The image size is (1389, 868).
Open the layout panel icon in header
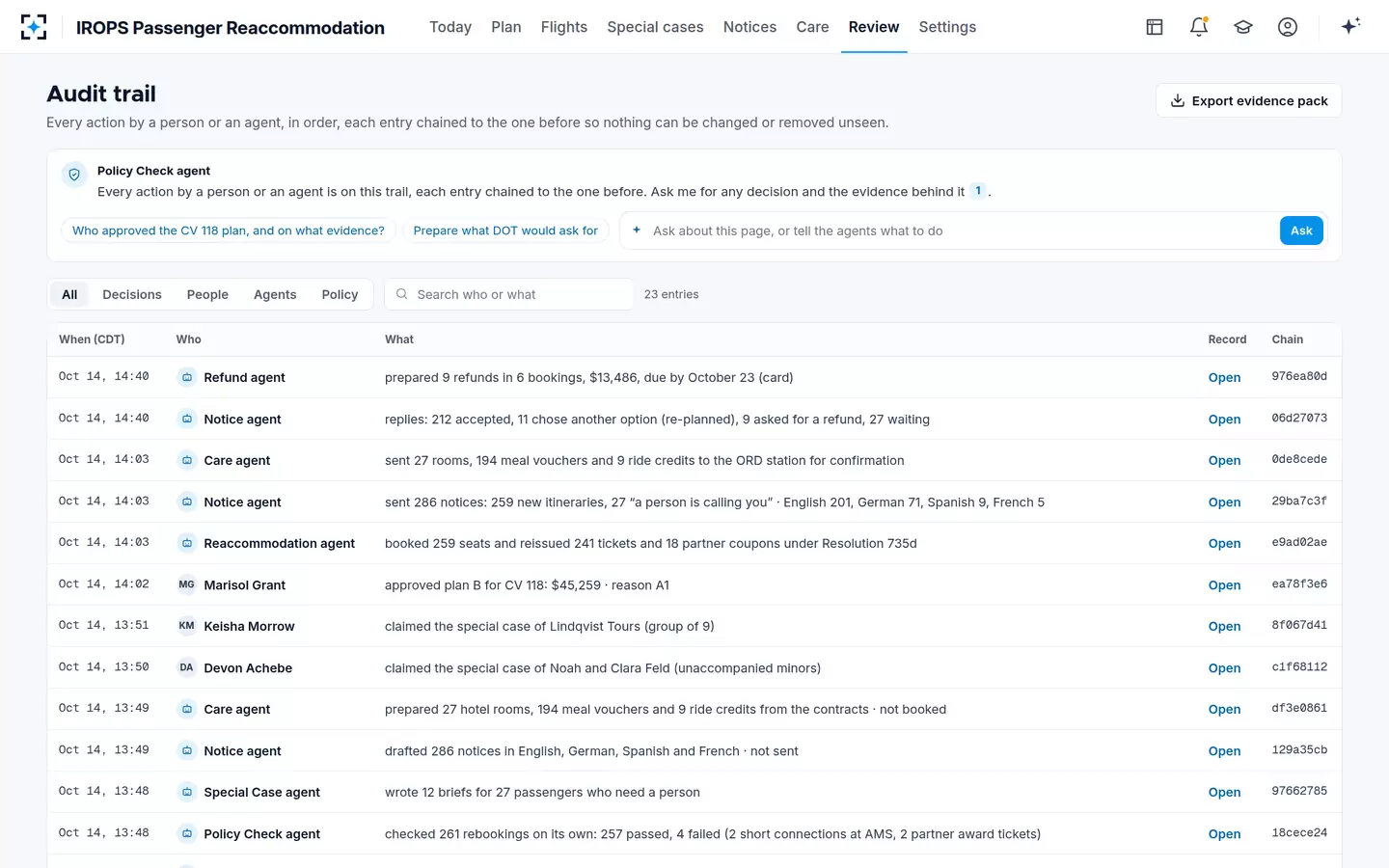1155,27
